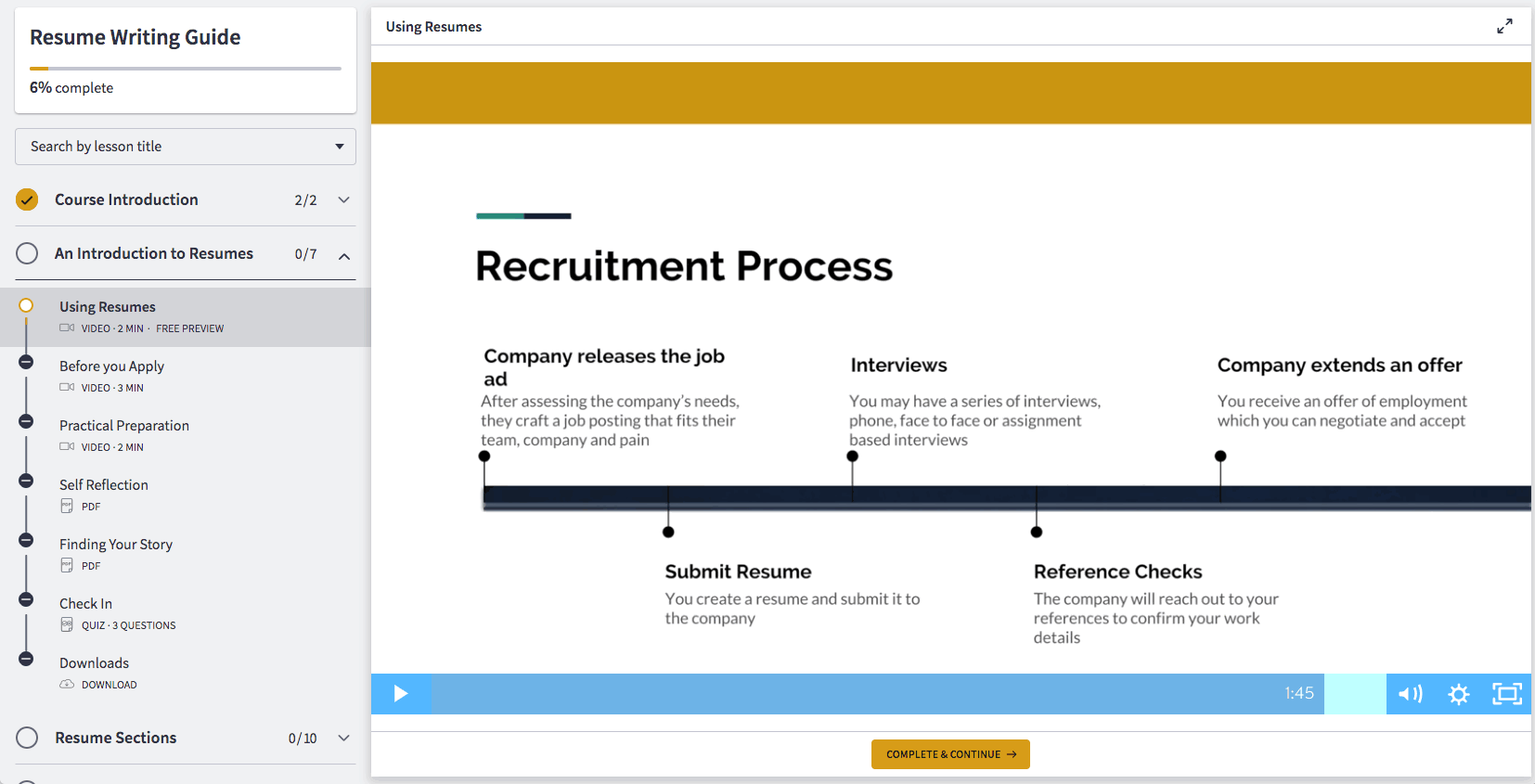Click the Course Introduction section title
This screenshot has height=784, width=1535.
click(126, 199)
